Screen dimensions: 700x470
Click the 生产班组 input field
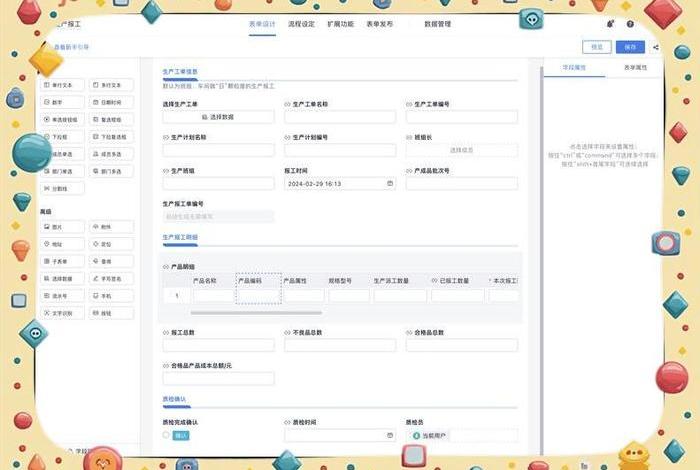[218, 183]
